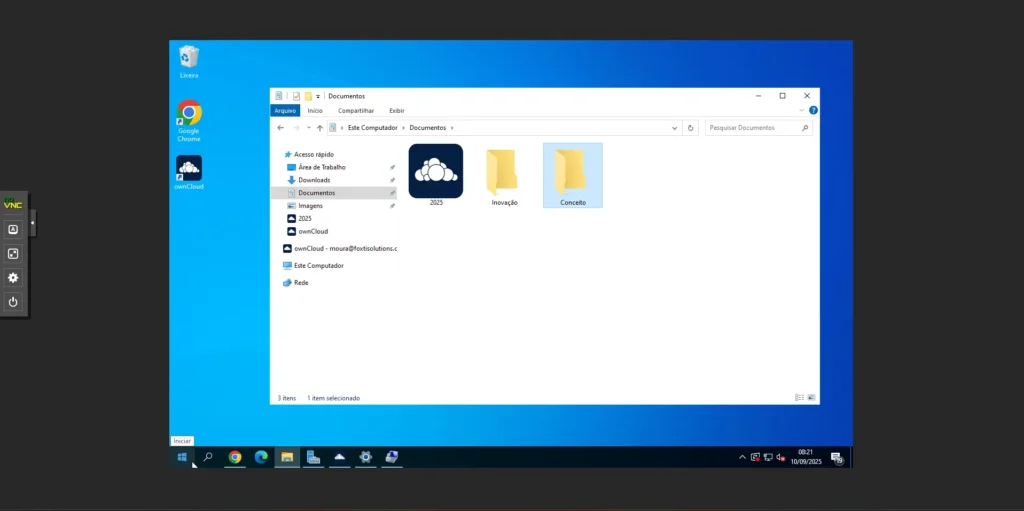The image size is (1024, 511).
Task: Launch Microsoft Edge from taskbar
Action: [x=261, y=457]
